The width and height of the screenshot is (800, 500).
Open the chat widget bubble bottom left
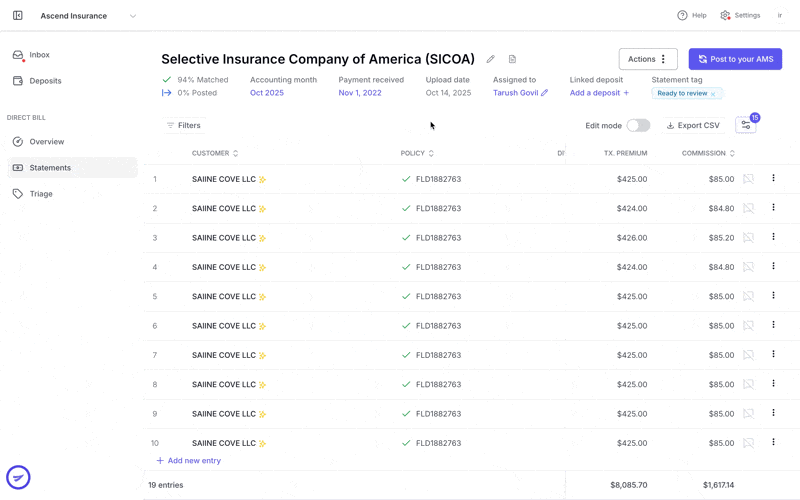click(18, 478)
